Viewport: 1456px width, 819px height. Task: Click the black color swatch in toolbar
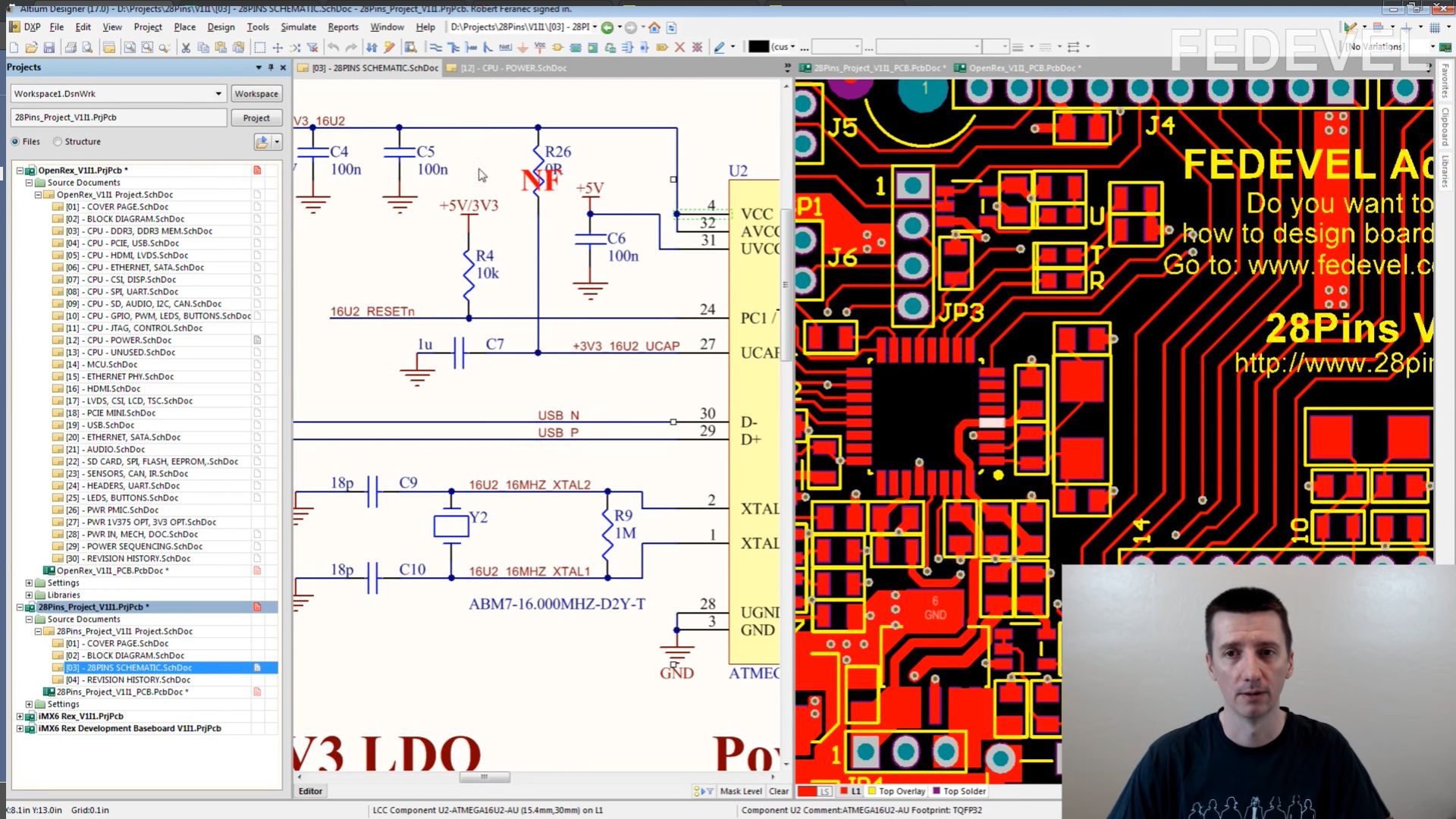pos(758,47)
